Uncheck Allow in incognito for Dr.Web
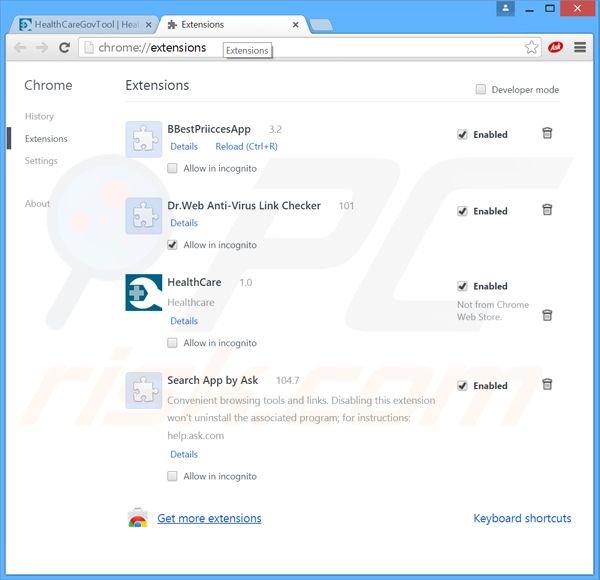600x580 pixels. click(x=172, y=245)
